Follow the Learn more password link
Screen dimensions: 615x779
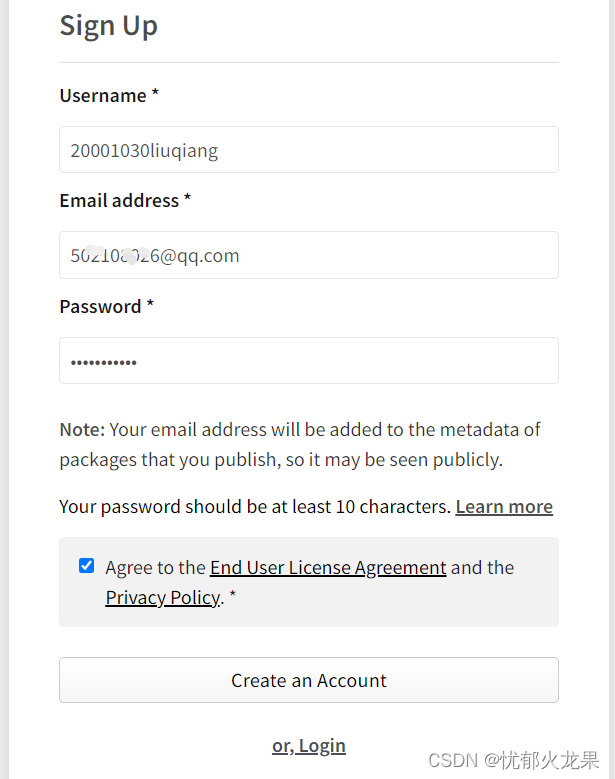point(504,507)
